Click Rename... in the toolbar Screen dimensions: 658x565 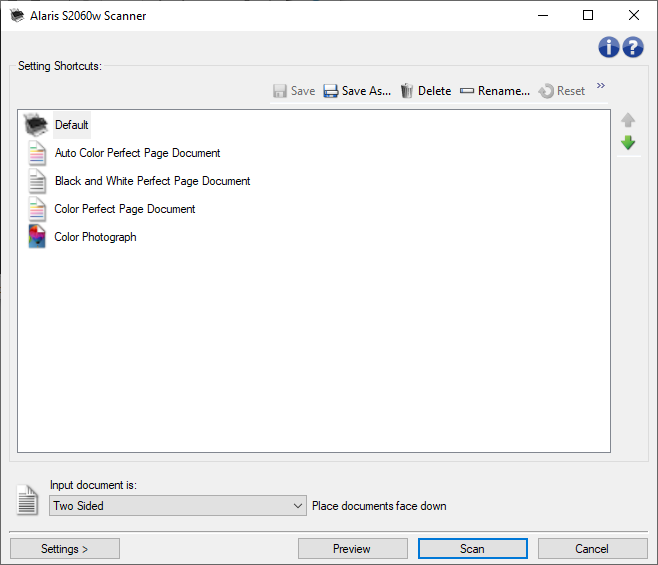click(x=495, y=91)
